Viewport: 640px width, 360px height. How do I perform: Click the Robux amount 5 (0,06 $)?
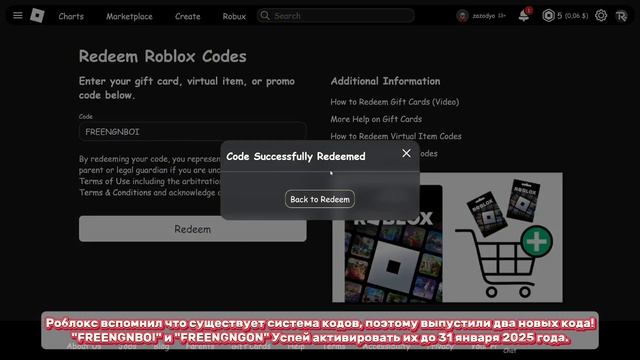click(x=573, y=16)
